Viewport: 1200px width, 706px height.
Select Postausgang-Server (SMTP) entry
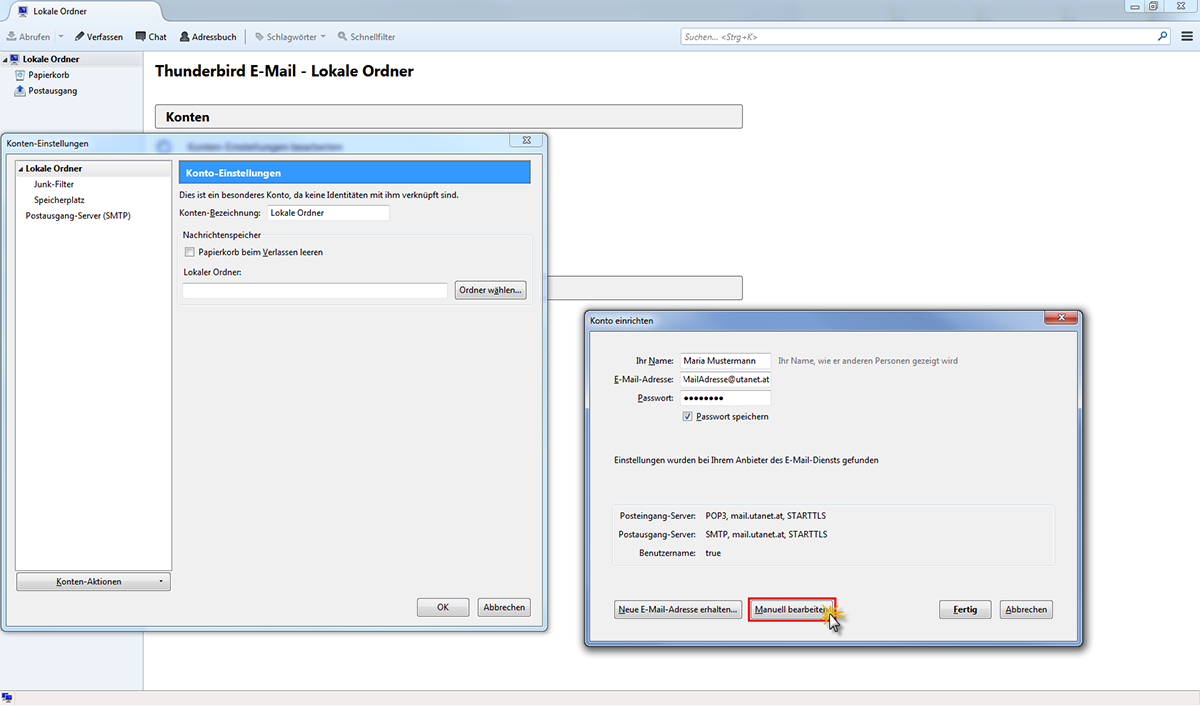(x=78, y=215)
